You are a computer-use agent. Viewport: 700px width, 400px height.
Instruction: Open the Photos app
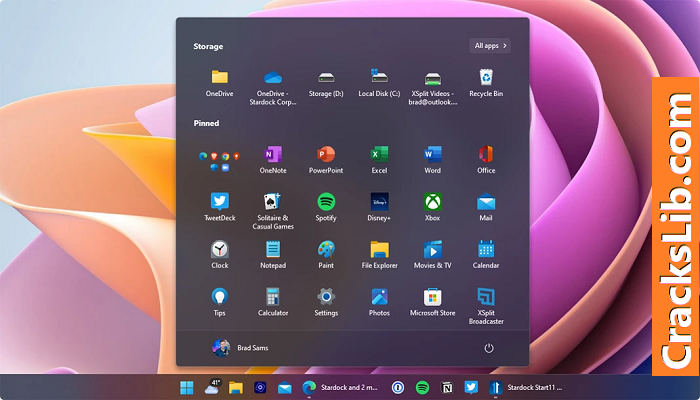(x=379, y=302)
